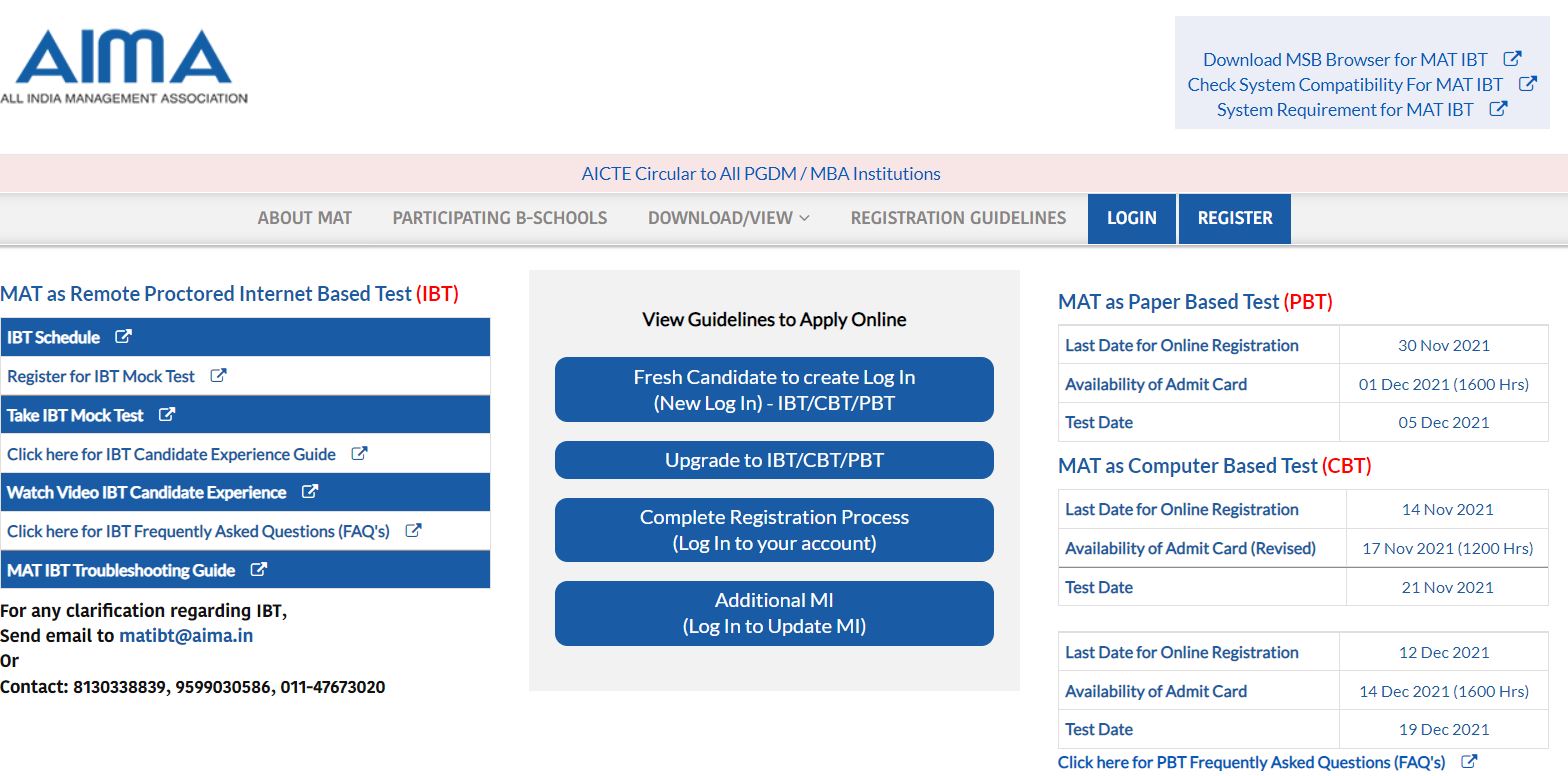Click external-link icon beside Watch Video IBT Candidate Experience
The width and height of the screenshot is (1568, 776).
[310, 492]
